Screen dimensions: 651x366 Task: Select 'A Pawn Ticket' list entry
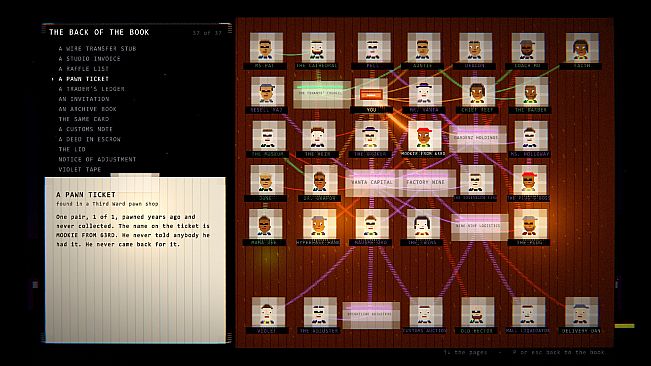pos(83,79)
